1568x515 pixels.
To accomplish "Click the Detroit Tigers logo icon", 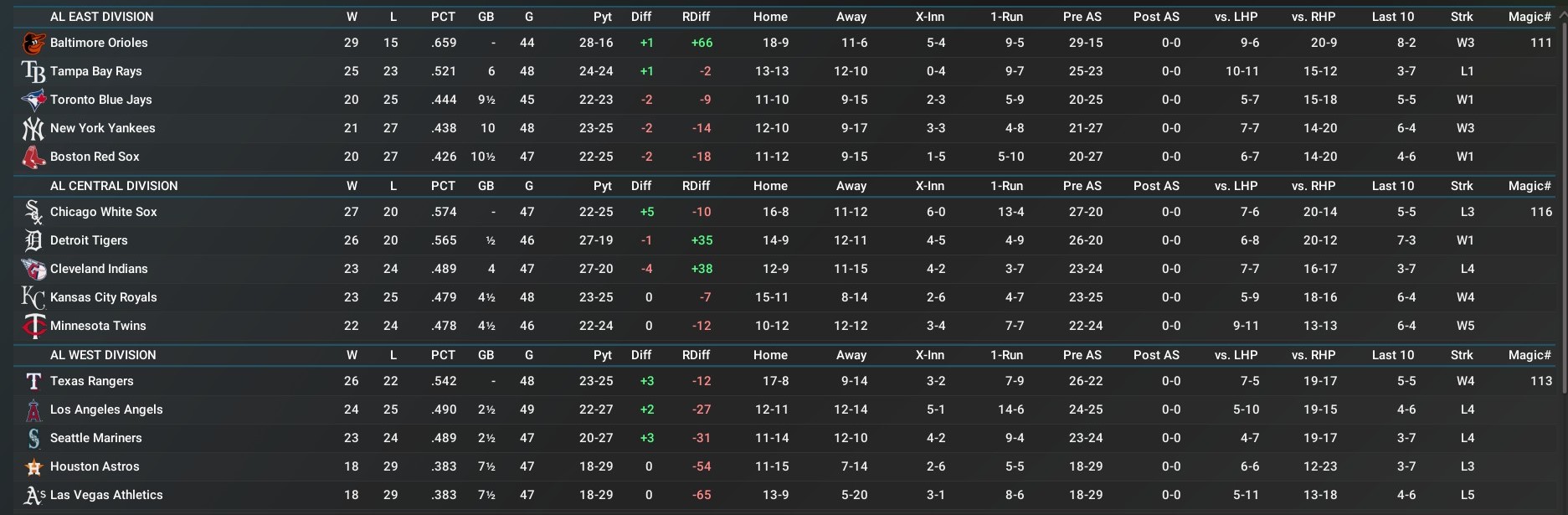I will 33,240.
